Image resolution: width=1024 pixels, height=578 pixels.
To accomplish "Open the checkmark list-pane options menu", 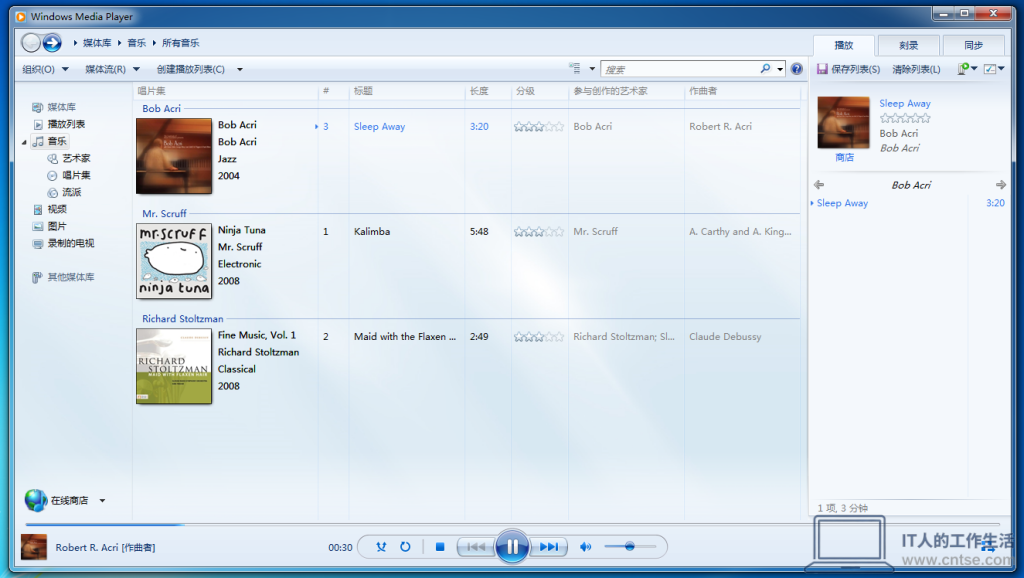I will point(994,69).
